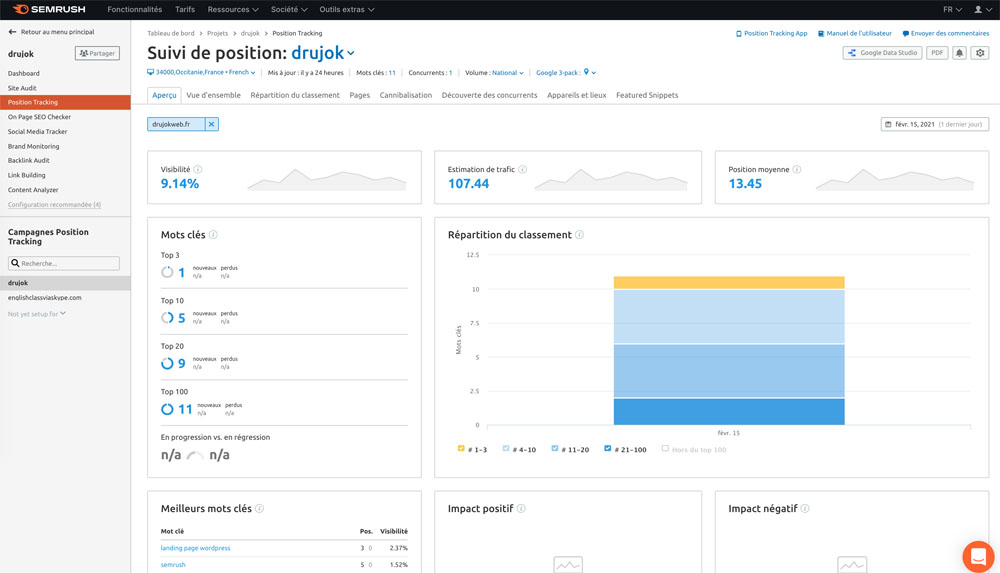Switch to the Vue d'ensemble tab
This screenshot has width=1000, height=573.
[213, 95]
